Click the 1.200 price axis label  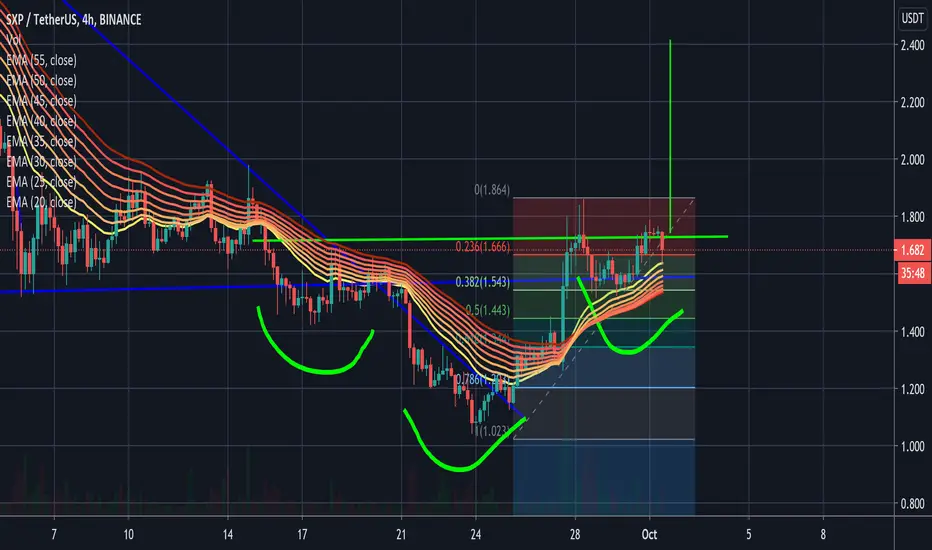pyautogui.click(x=912, y=389)
